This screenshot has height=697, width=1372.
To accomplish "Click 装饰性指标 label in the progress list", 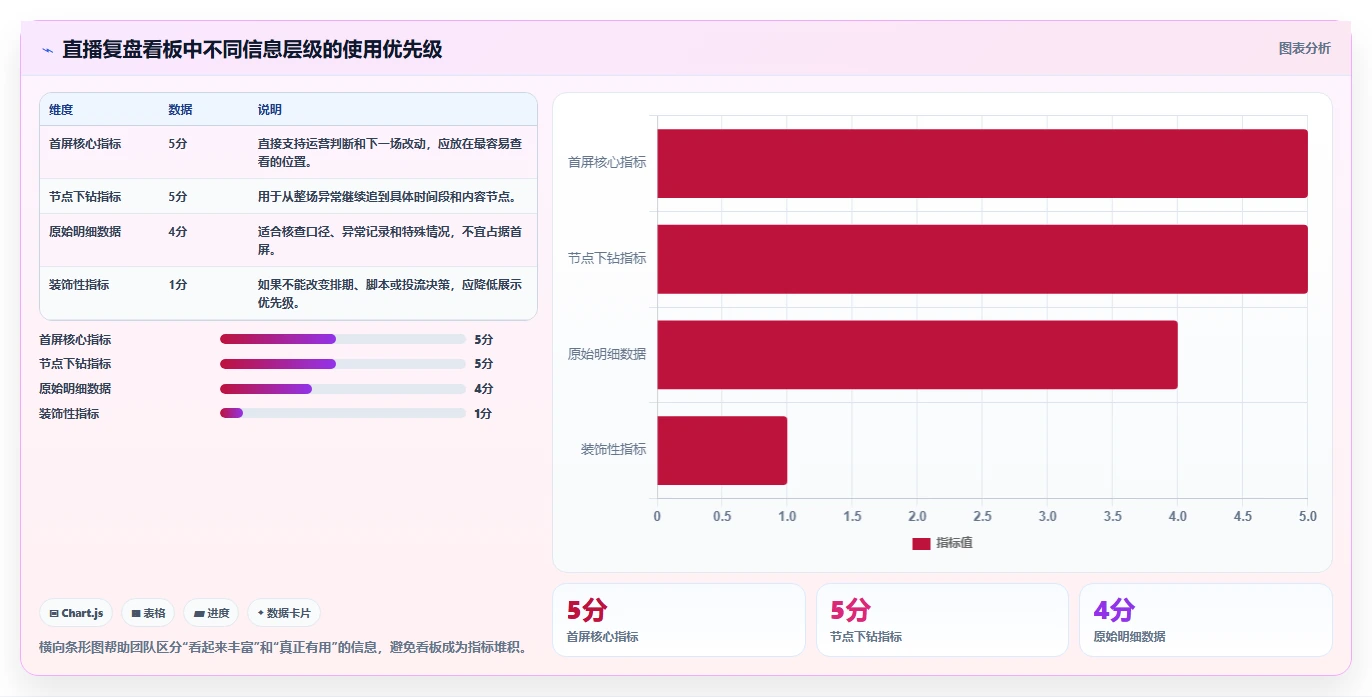I will [x=69, y=414].
